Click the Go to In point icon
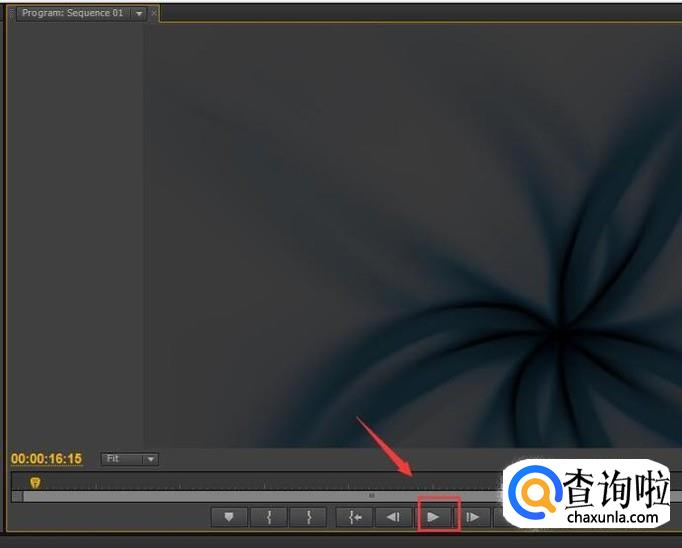The width and height of the screenshot is (682, 548). coord(354,517)
